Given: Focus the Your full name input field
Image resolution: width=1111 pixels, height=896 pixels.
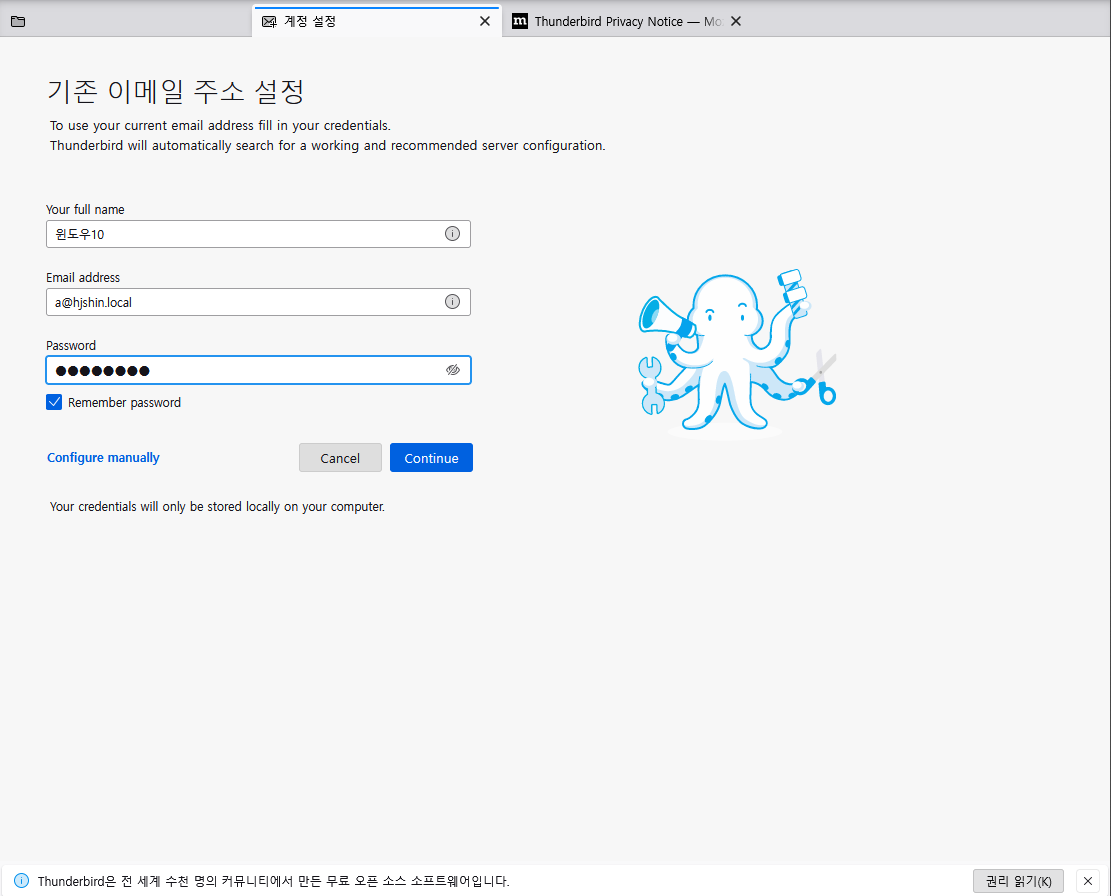Looking at the screenshot, I should click(258, 234).
